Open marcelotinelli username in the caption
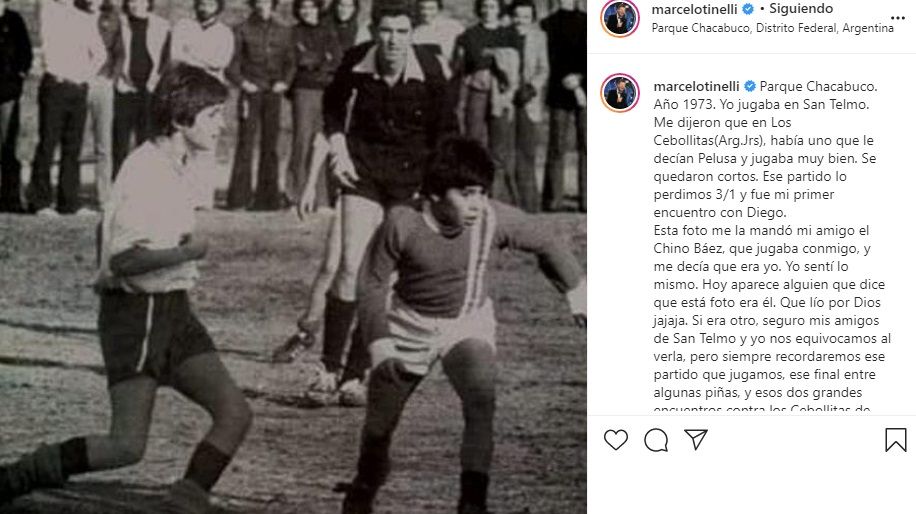This screenshot has width=916, height=514. [x=696, y=86]
